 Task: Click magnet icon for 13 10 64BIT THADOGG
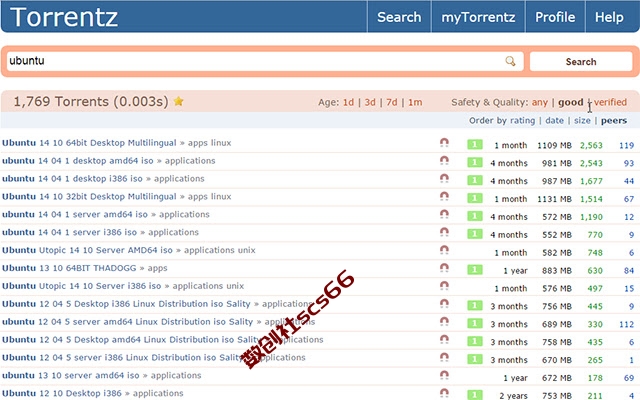(x=444, y=268)
